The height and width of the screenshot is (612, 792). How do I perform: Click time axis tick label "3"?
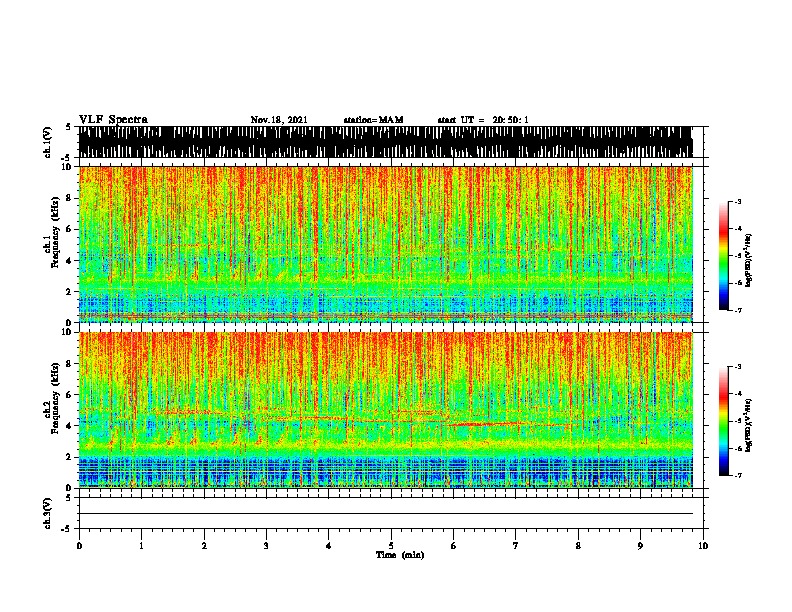[x=266, y=546]
